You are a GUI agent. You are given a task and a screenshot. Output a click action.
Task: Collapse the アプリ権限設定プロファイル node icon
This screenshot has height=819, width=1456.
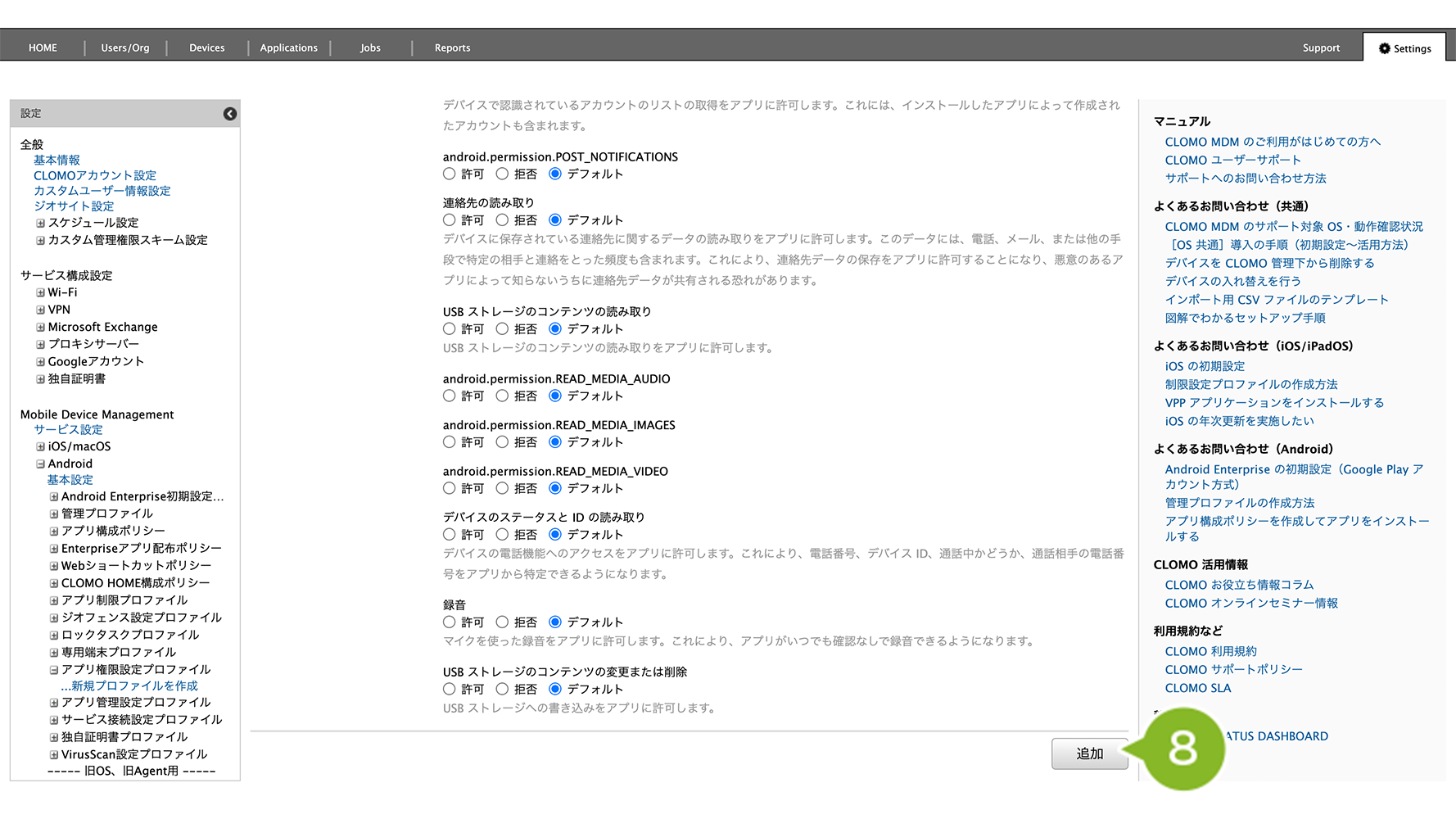(x=54, y=669)
